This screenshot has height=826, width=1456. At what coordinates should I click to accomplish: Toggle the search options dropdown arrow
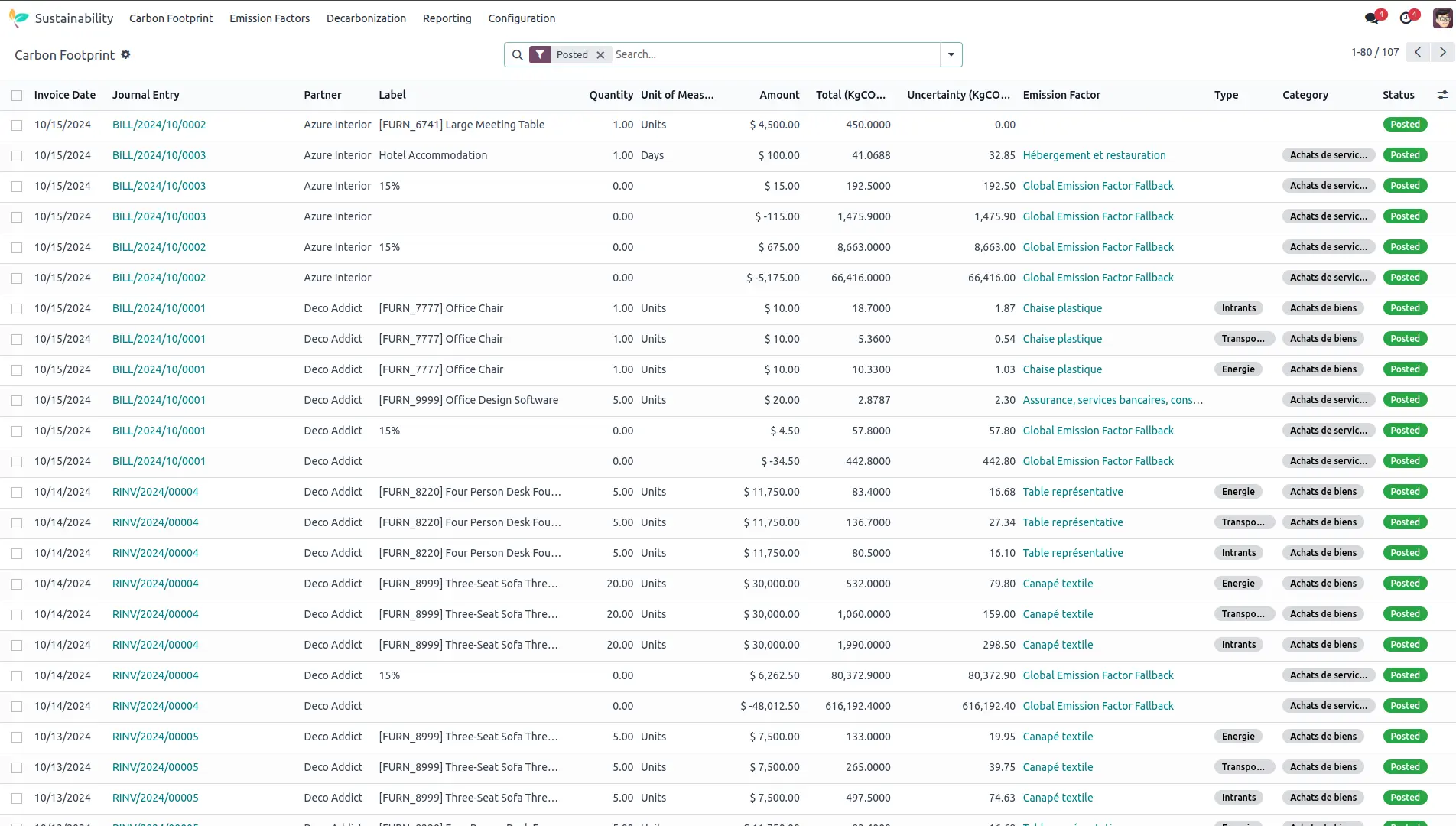tap(951, 54)
